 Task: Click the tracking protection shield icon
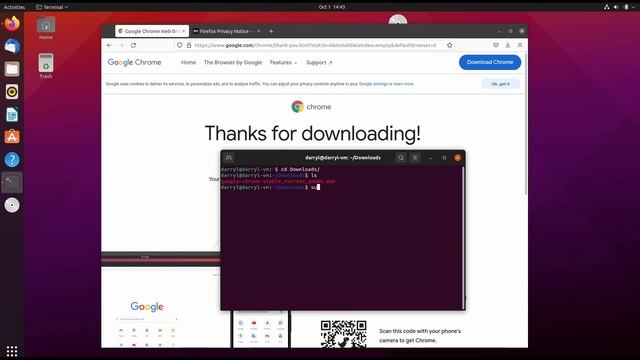179,45
